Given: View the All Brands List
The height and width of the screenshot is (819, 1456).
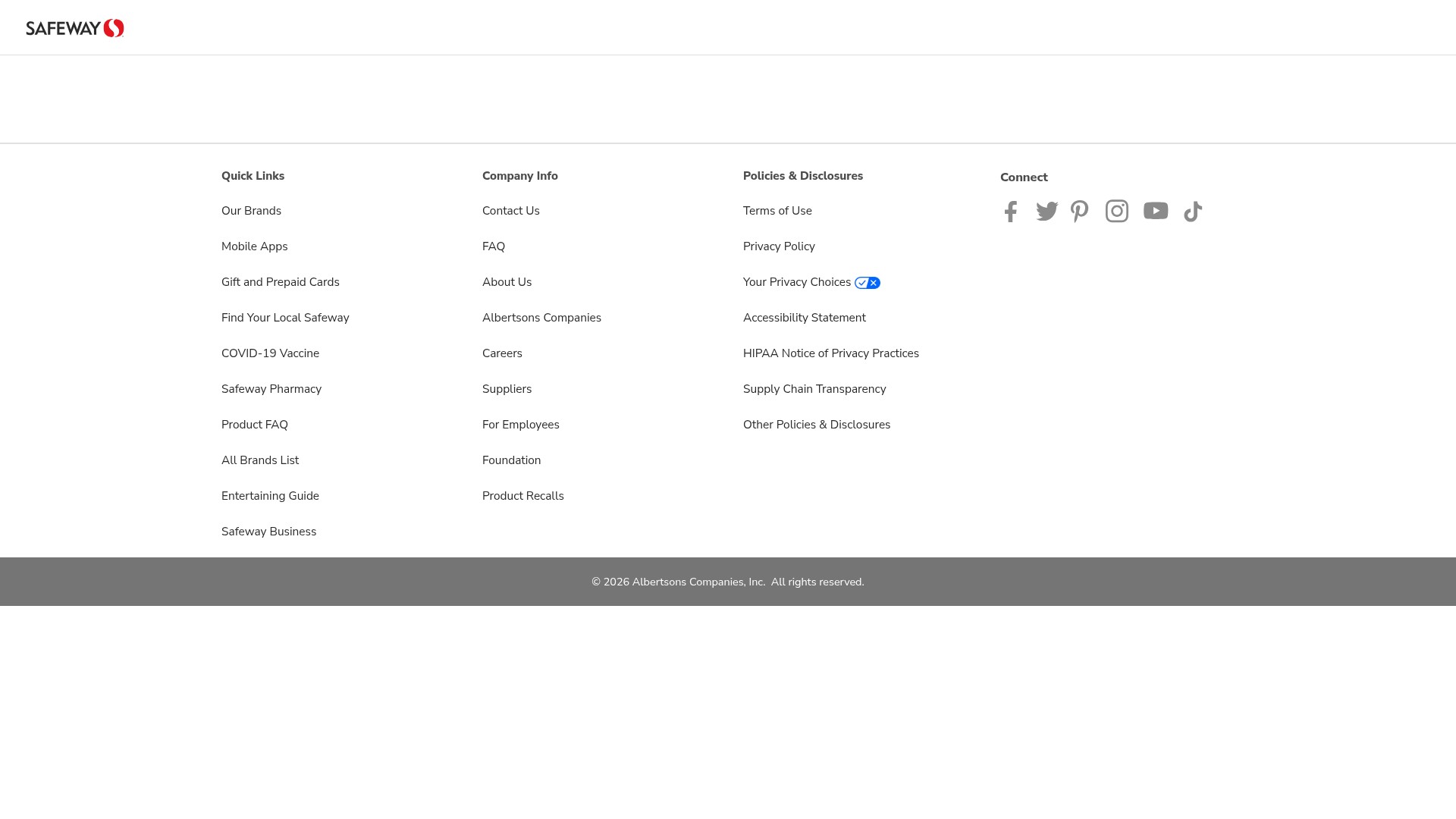Looking at the screenshot, I should coord(260,460).
